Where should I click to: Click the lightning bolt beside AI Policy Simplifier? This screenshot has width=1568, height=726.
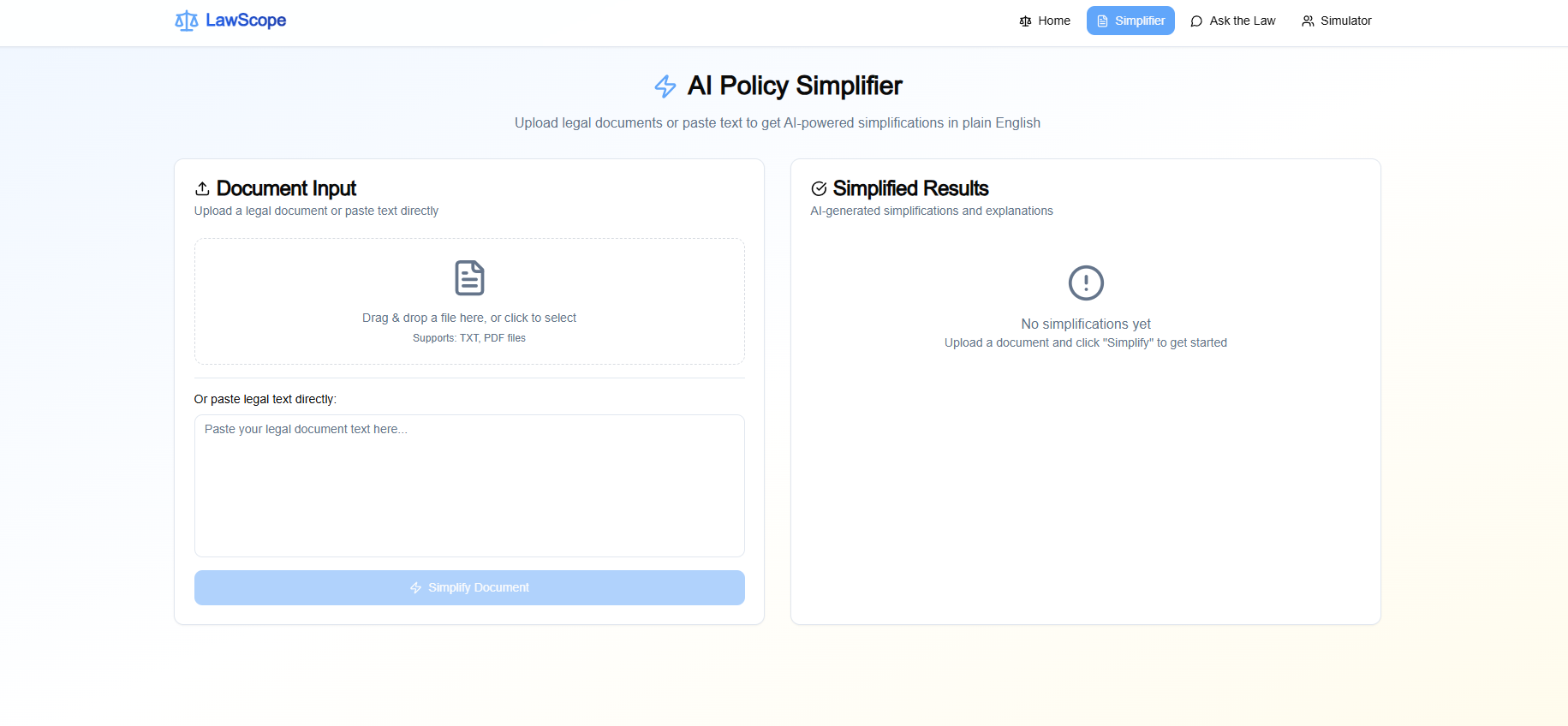pyautogui.click(x=665, y=86)
